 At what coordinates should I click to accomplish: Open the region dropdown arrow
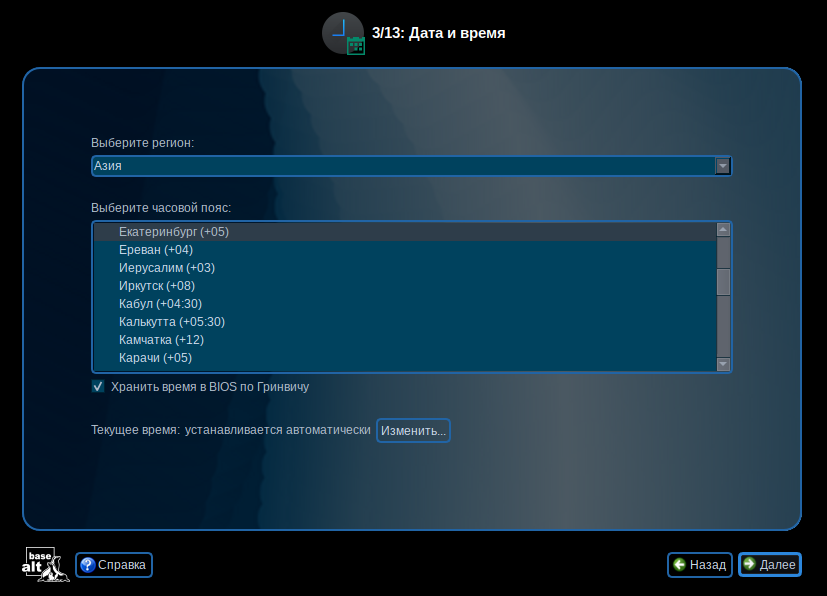[x=722, y=166]
